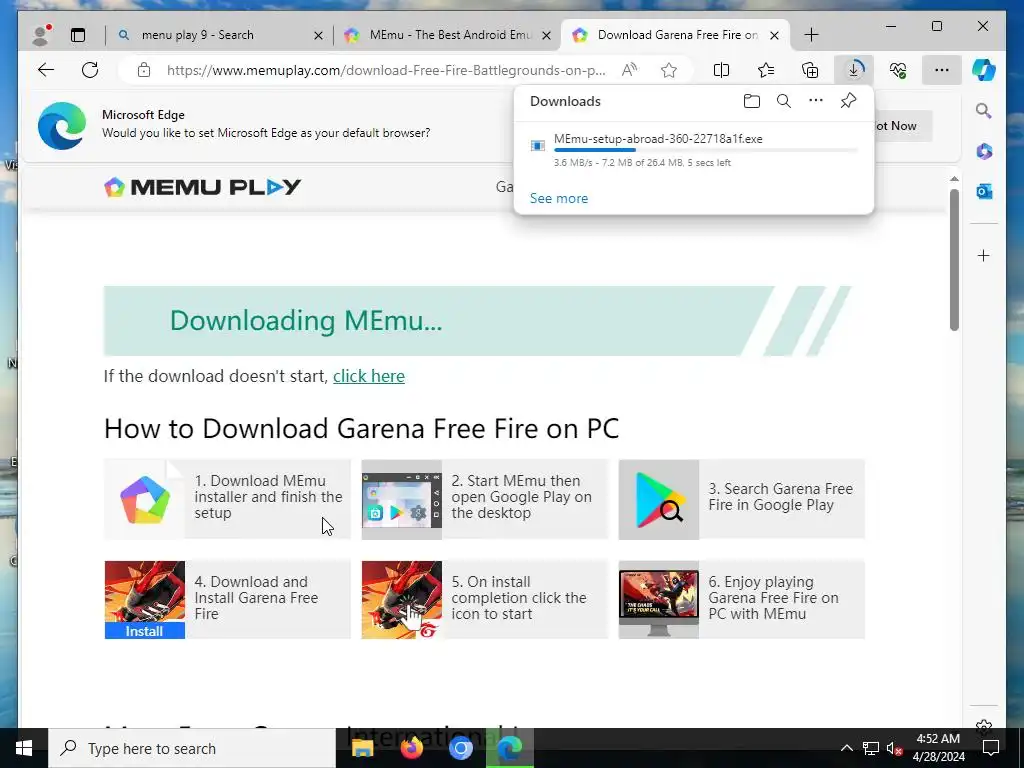Click the scrollbar up arrow
This screenshot has height=768, width=1024.
coord(954,179)
